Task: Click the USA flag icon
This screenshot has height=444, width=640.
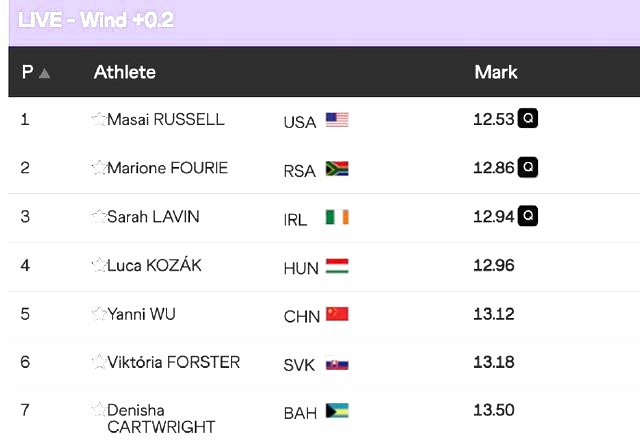Action: pyautogui.click(x=337, y=120)
